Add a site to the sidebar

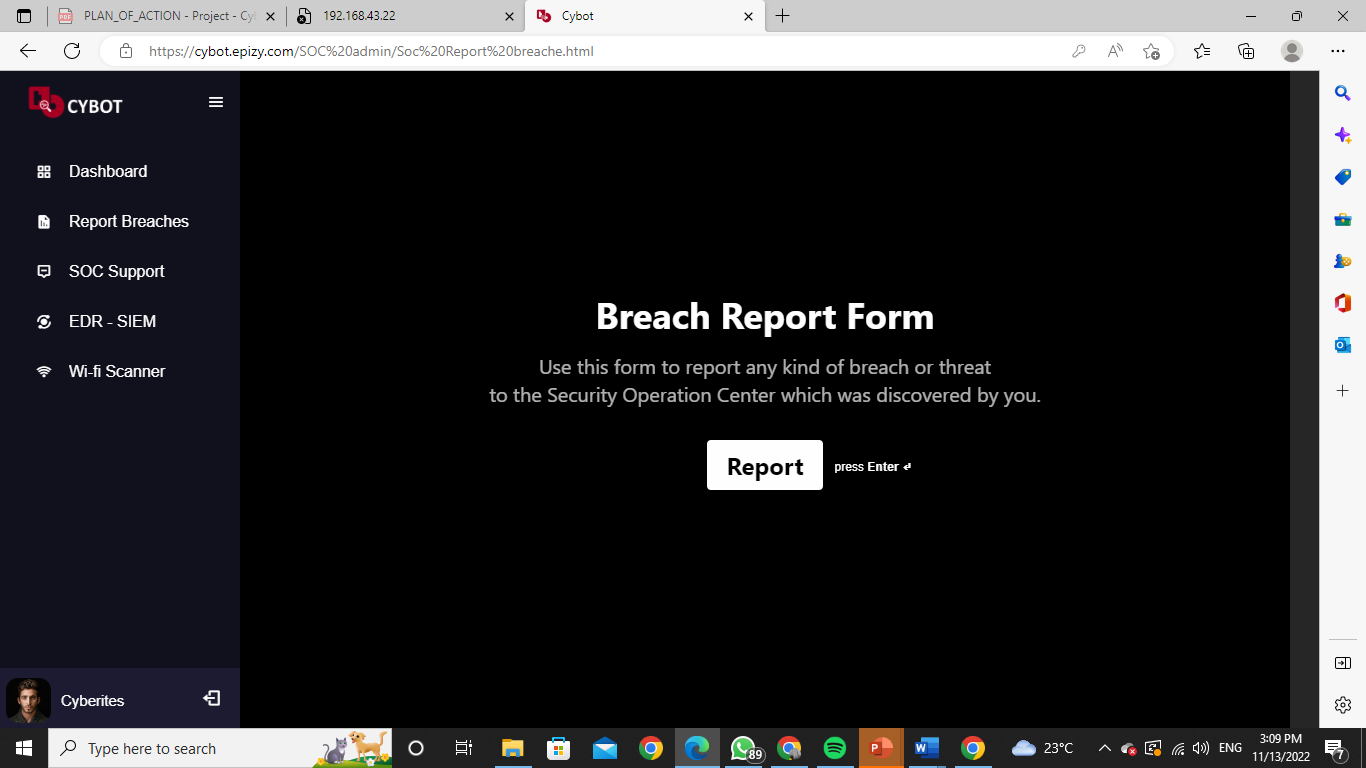point(1343,390)
